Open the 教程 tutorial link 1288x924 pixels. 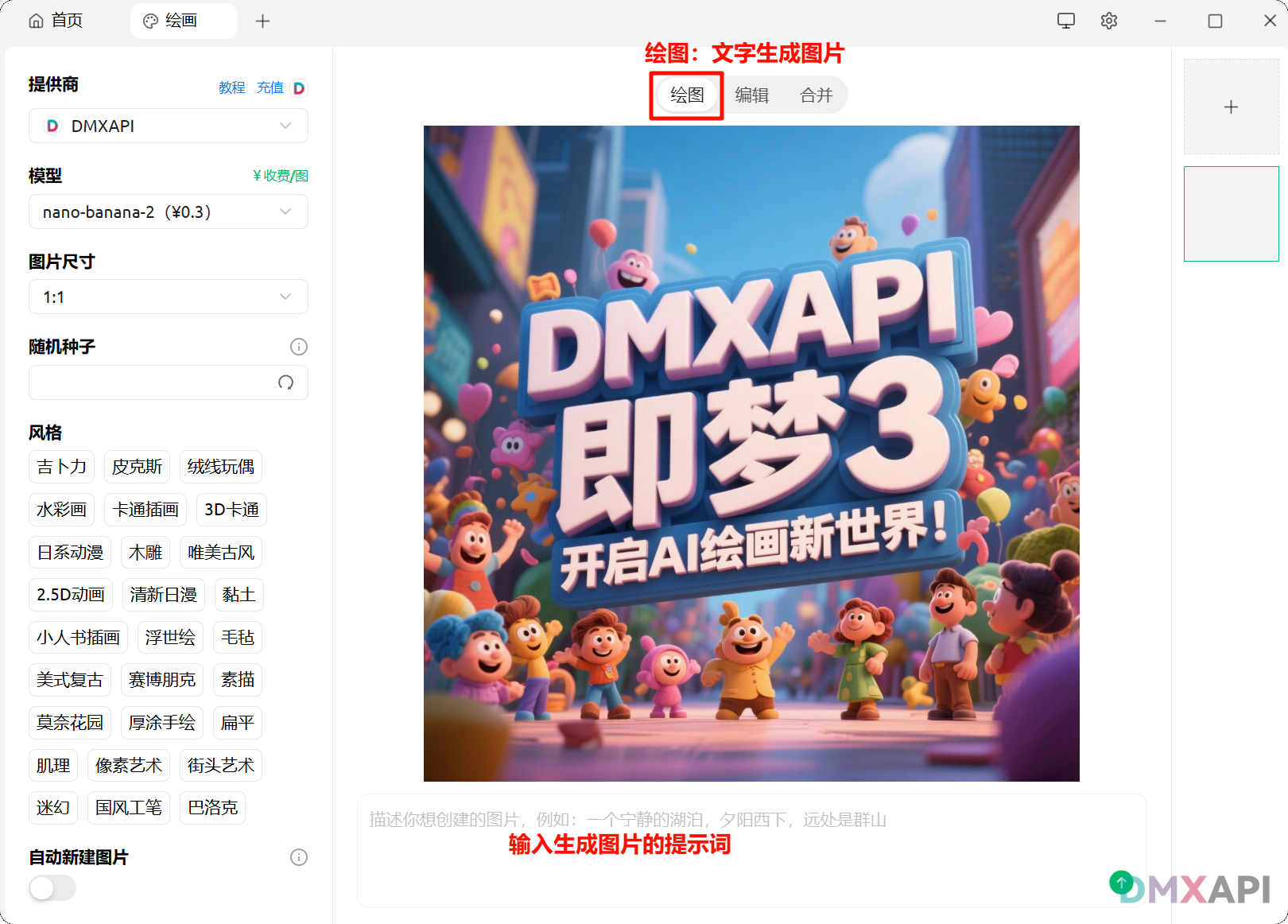click(231, 87)
